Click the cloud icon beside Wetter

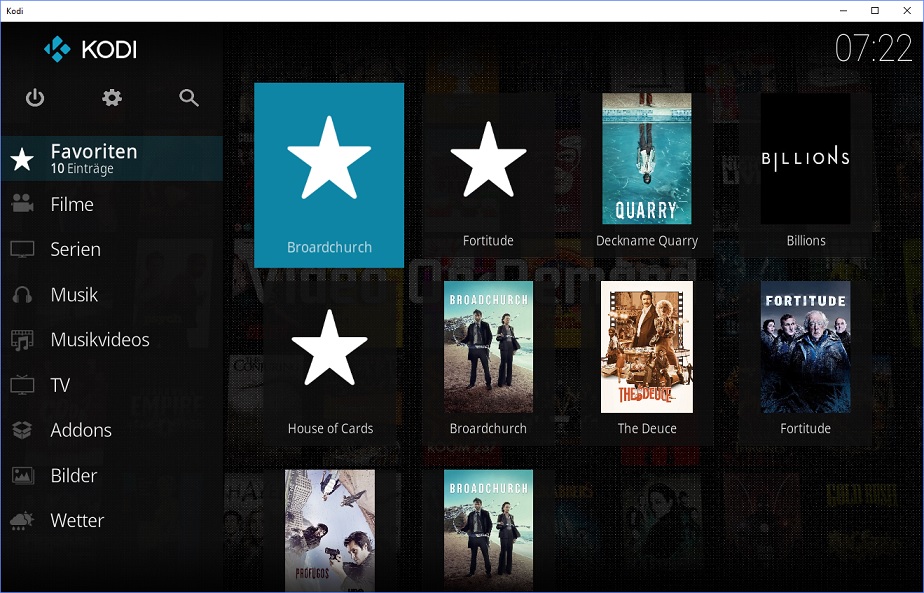(22, 520)
